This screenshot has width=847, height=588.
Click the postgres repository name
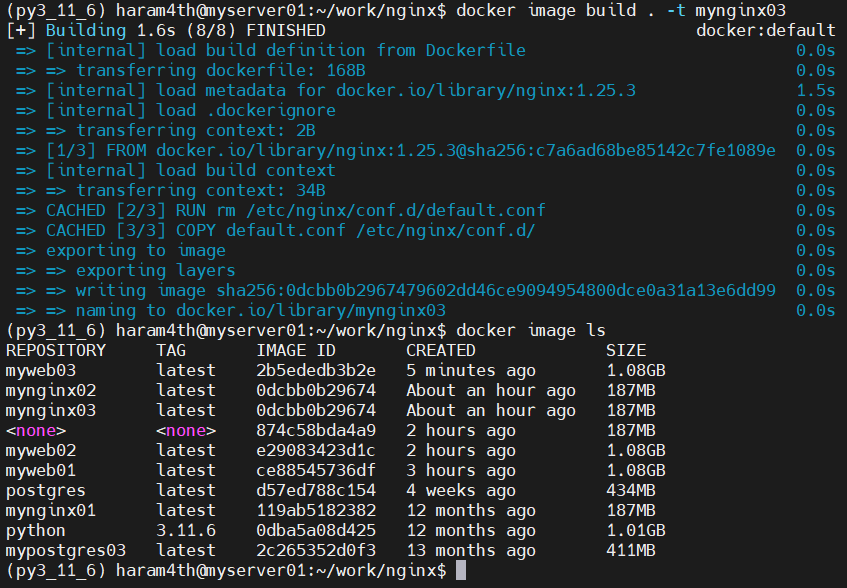(46, 490)
